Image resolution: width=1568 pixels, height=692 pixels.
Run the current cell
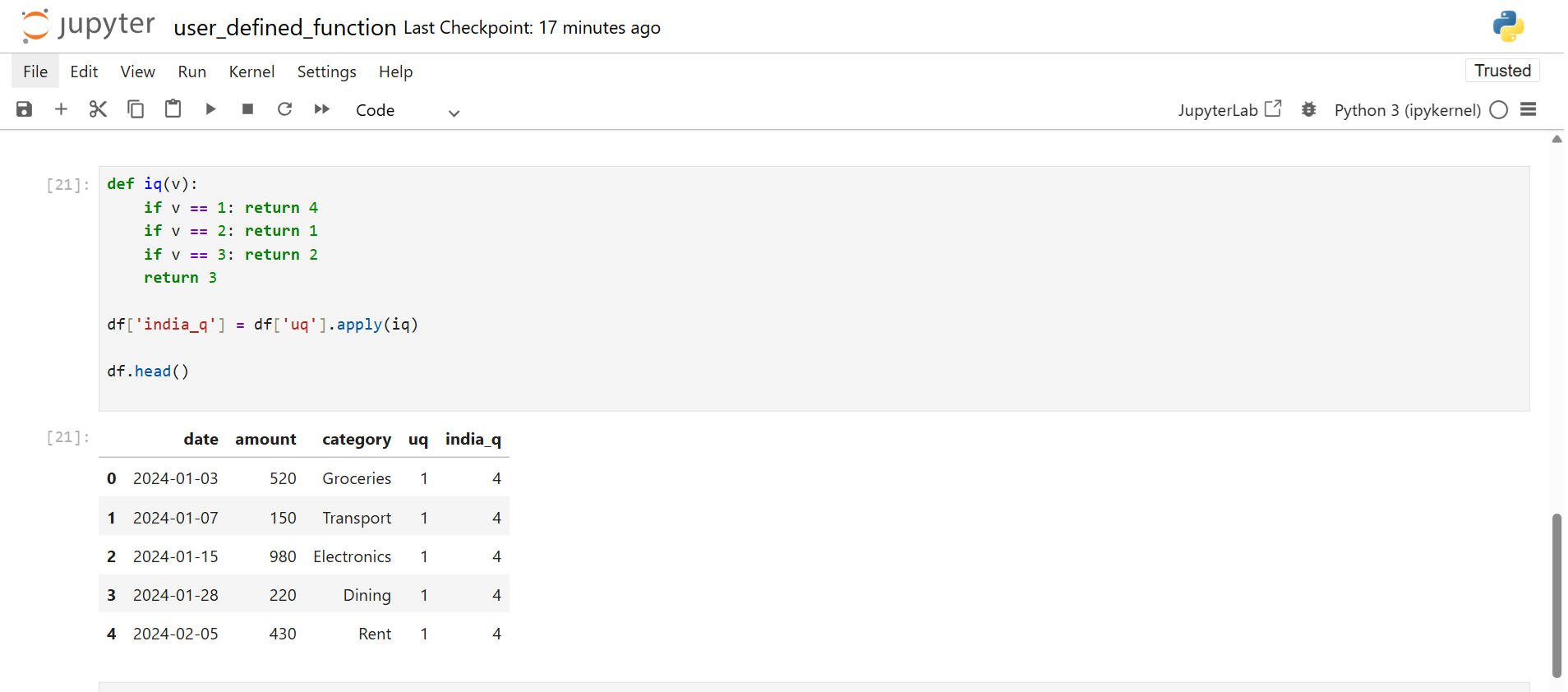(210, 109)
